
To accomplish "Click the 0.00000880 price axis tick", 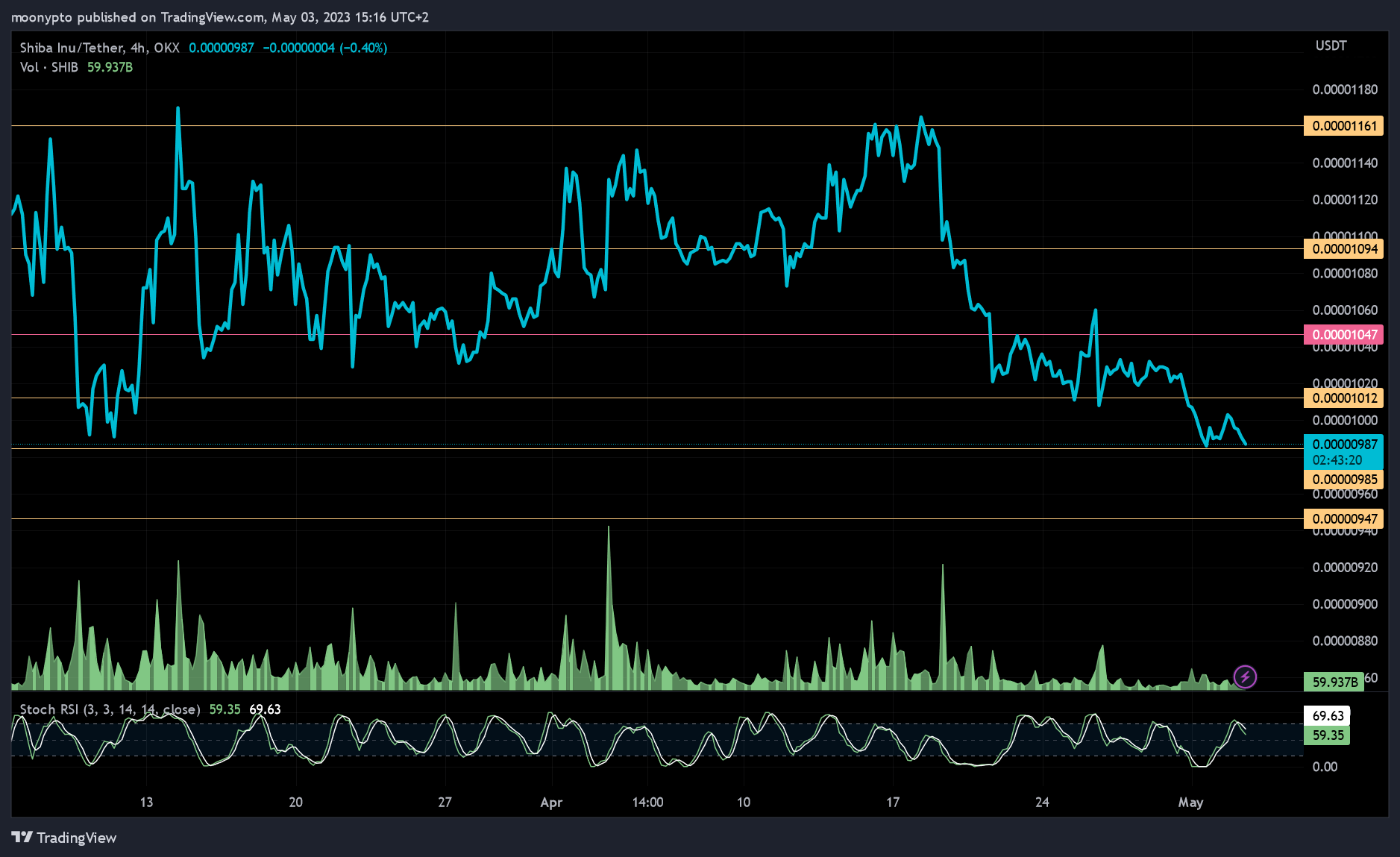I will tap(1345, 641).
